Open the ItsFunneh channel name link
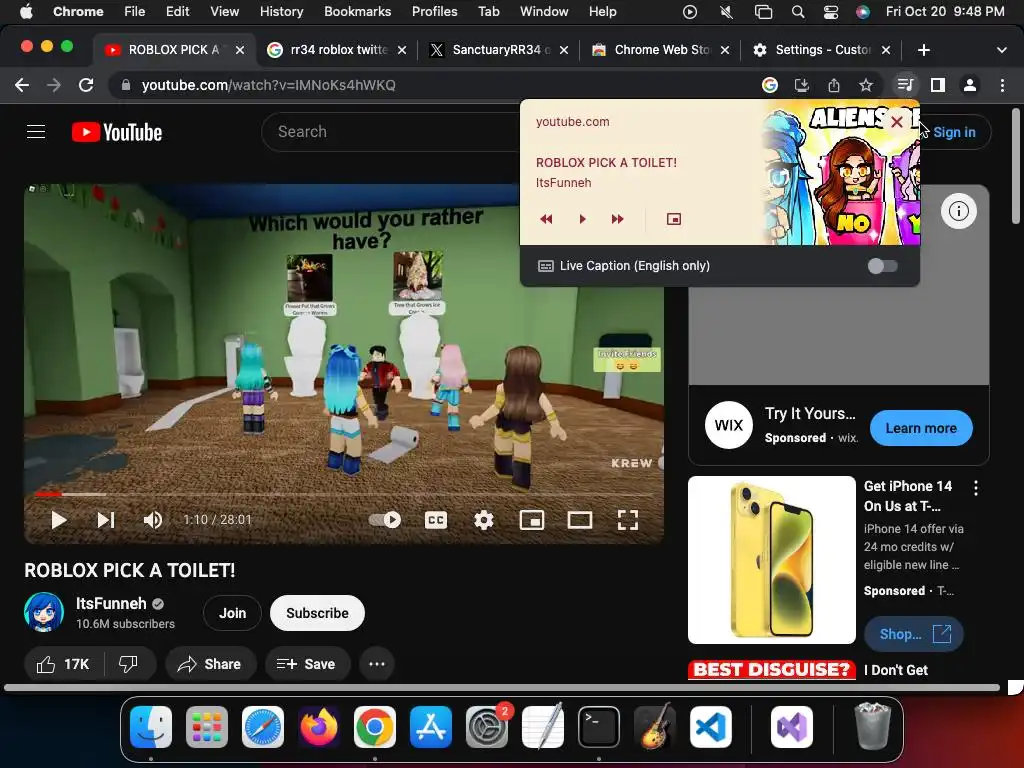 pos(111,603)
